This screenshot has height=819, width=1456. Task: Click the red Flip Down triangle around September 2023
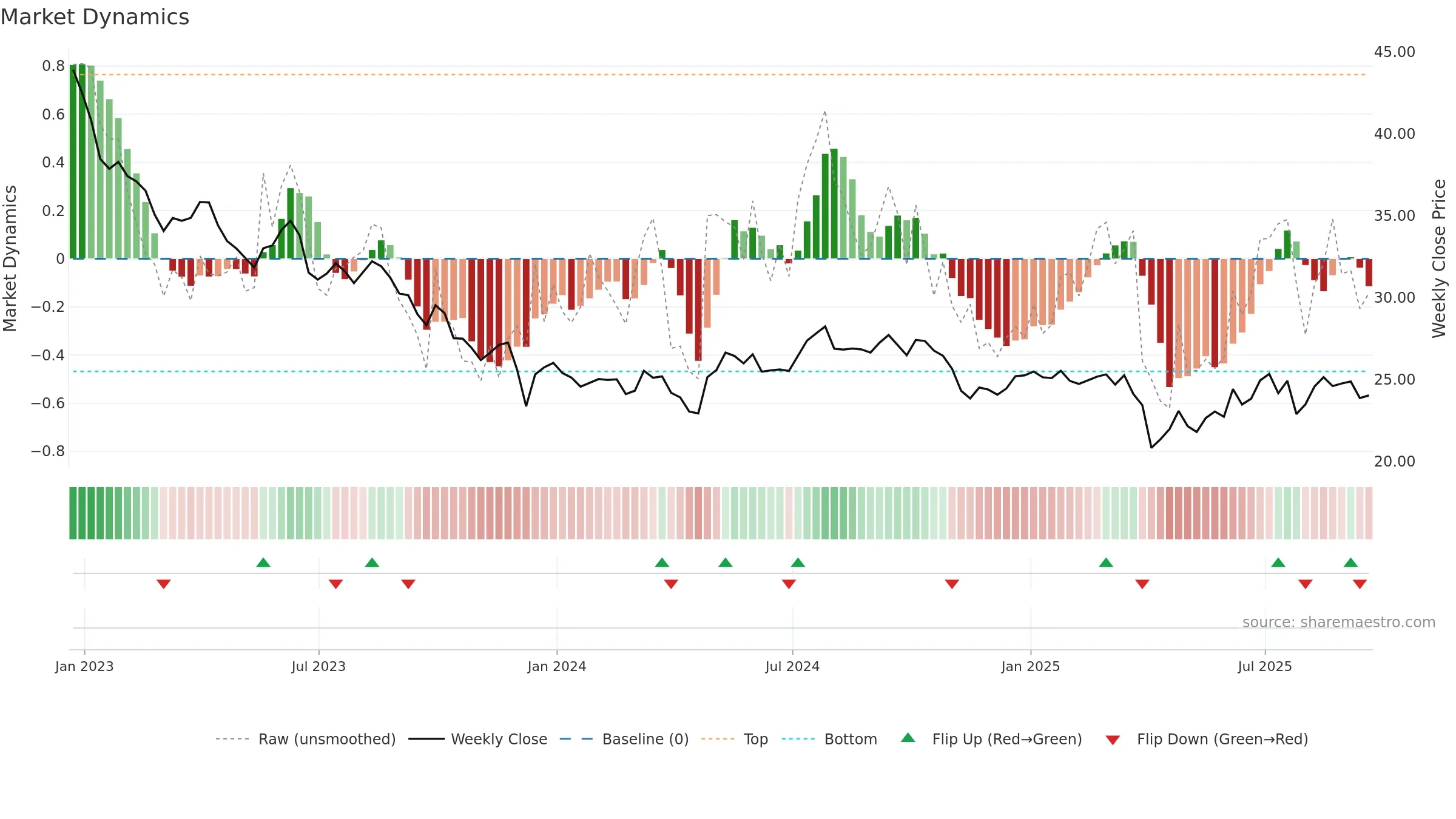point(408,584)
